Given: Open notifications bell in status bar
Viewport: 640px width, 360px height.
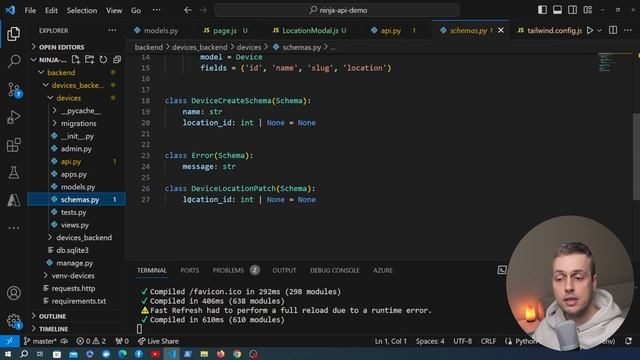Looking at the screenshot, I should 629,341.
